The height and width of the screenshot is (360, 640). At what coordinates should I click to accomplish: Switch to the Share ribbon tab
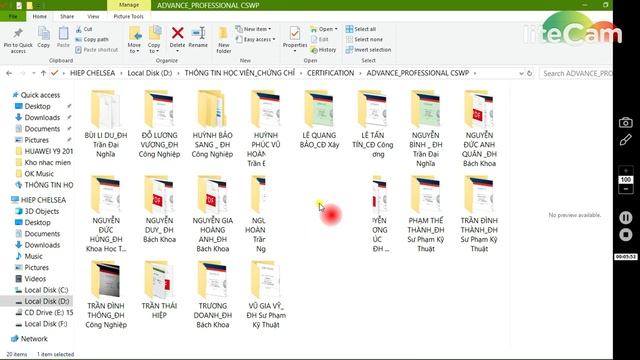coord(67,16)
